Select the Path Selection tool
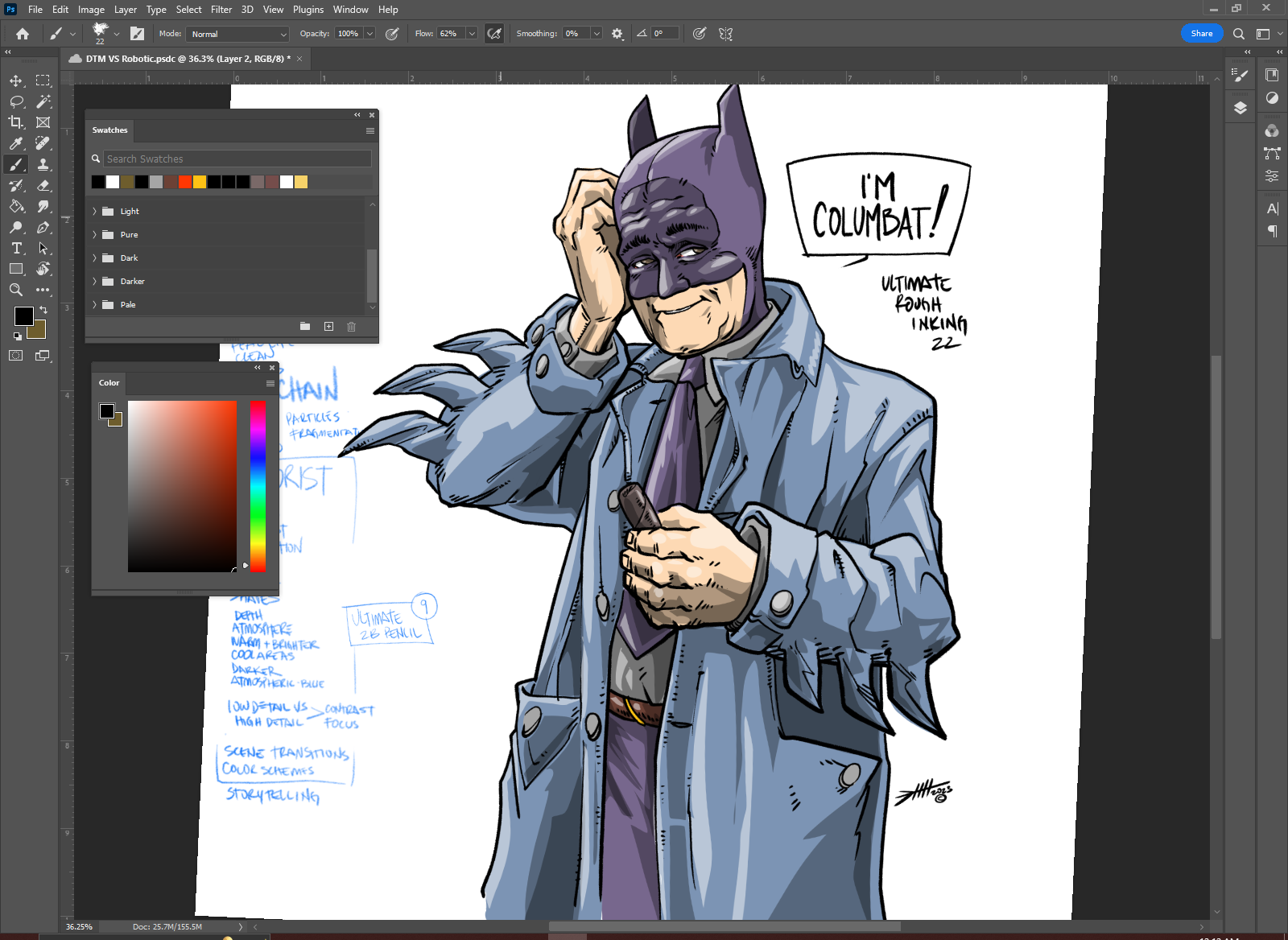This screenshot has height=940, width=1288. (43, 248)
